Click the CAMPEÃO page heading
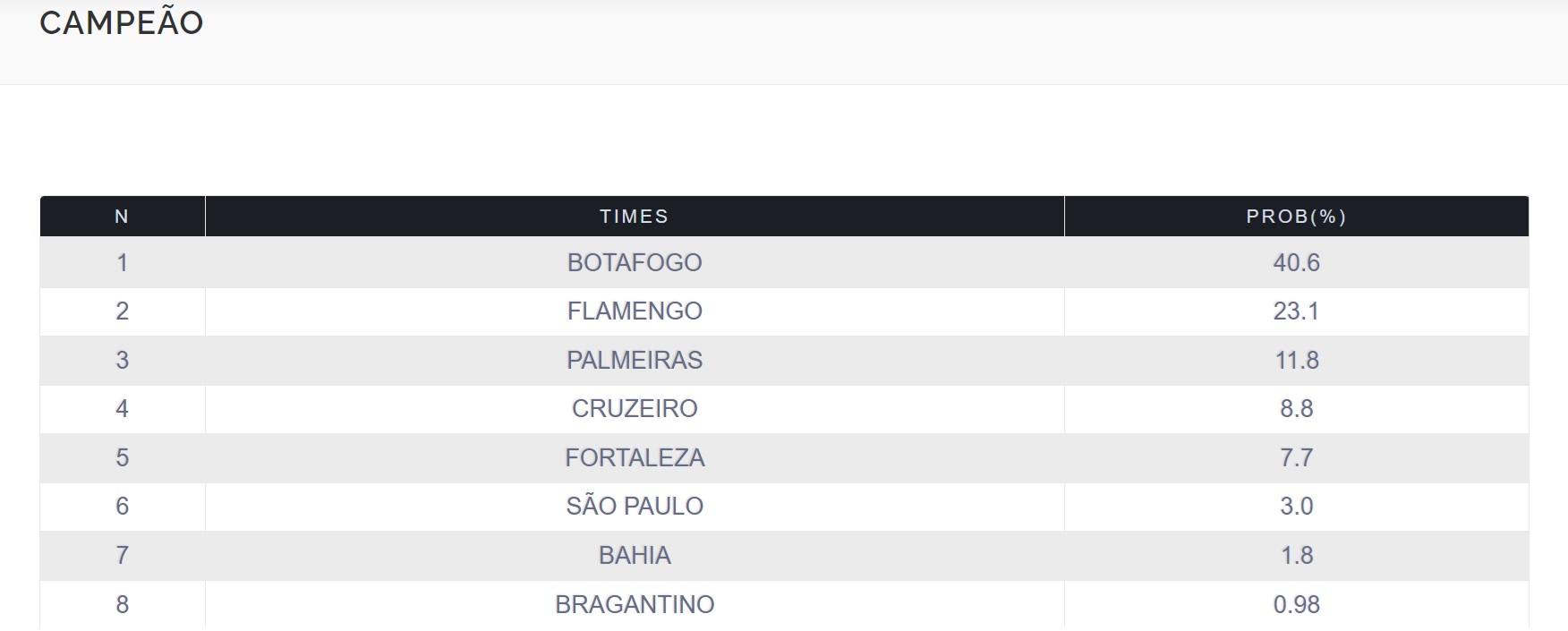Viewport: 1568px width, 631px height. (122, 23)
